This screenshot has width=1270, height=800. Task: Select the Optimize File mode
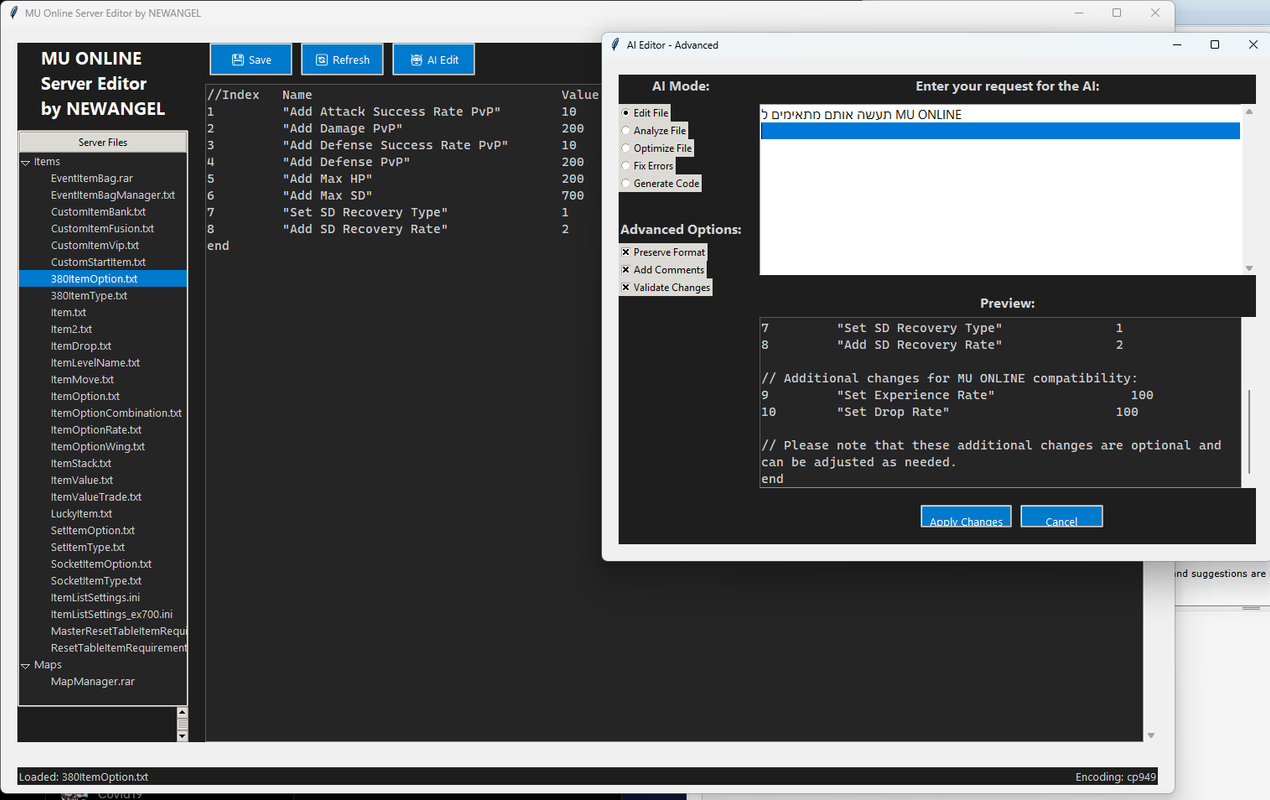656,148
